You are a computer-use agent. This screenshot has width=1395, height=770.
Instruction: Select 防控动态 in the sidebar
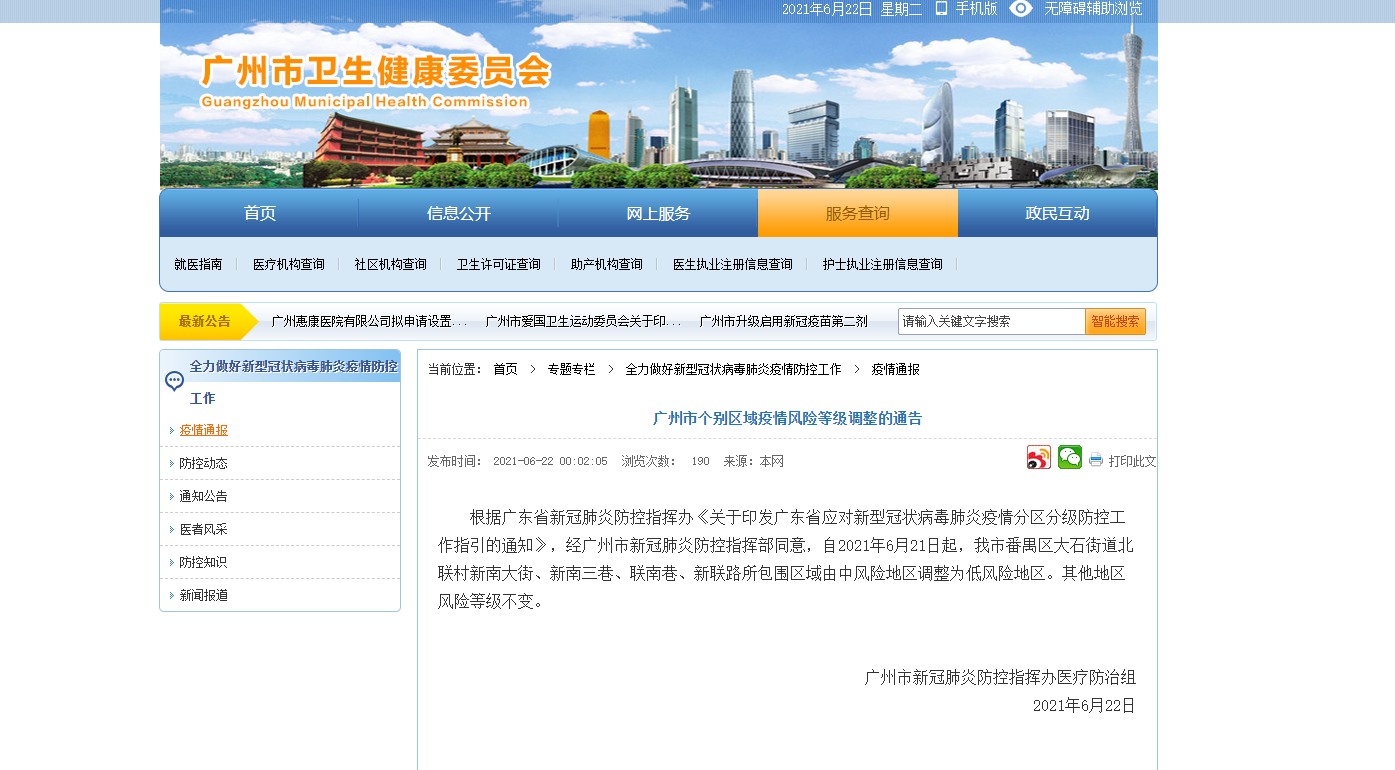tap(204, 464)
